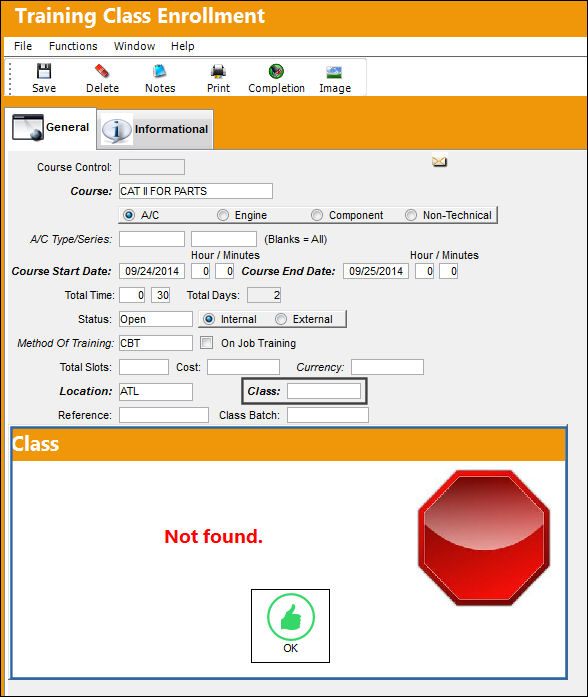Click the Cost input field
588x697 pixels.
coord(243,367)
